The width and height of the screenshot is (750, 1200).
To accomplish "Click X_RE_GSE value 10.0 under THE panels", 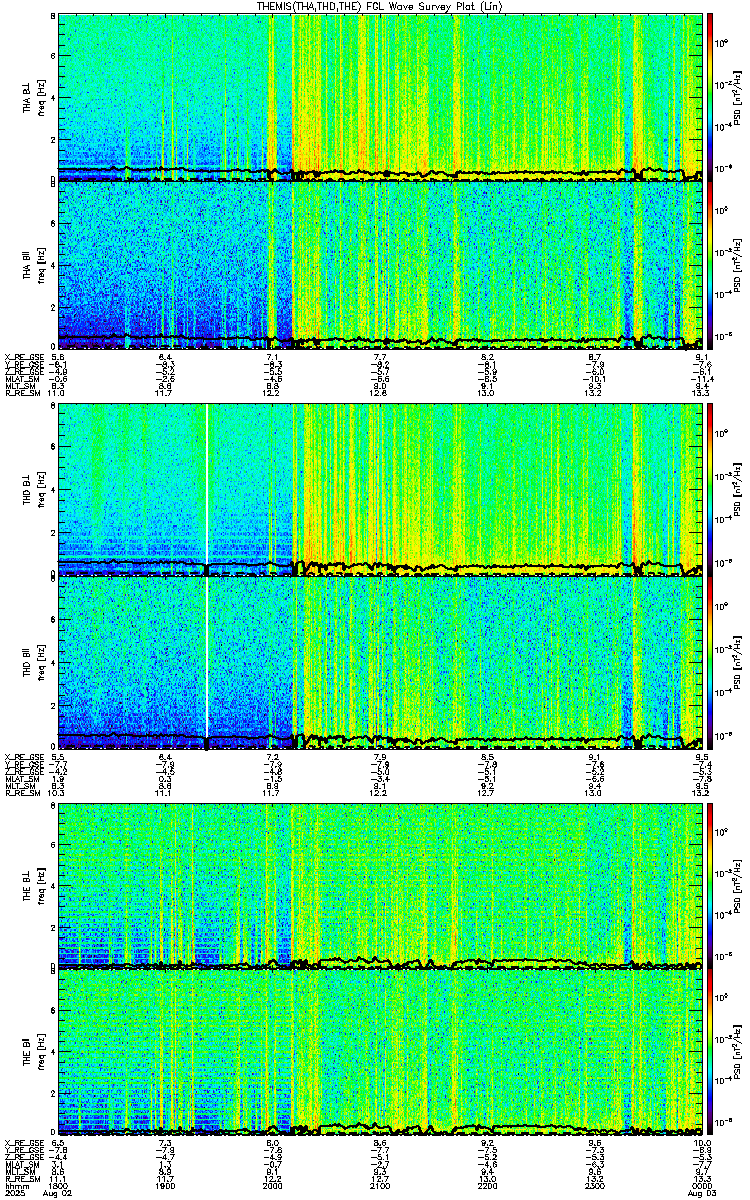I will (x=702, y=1142).
